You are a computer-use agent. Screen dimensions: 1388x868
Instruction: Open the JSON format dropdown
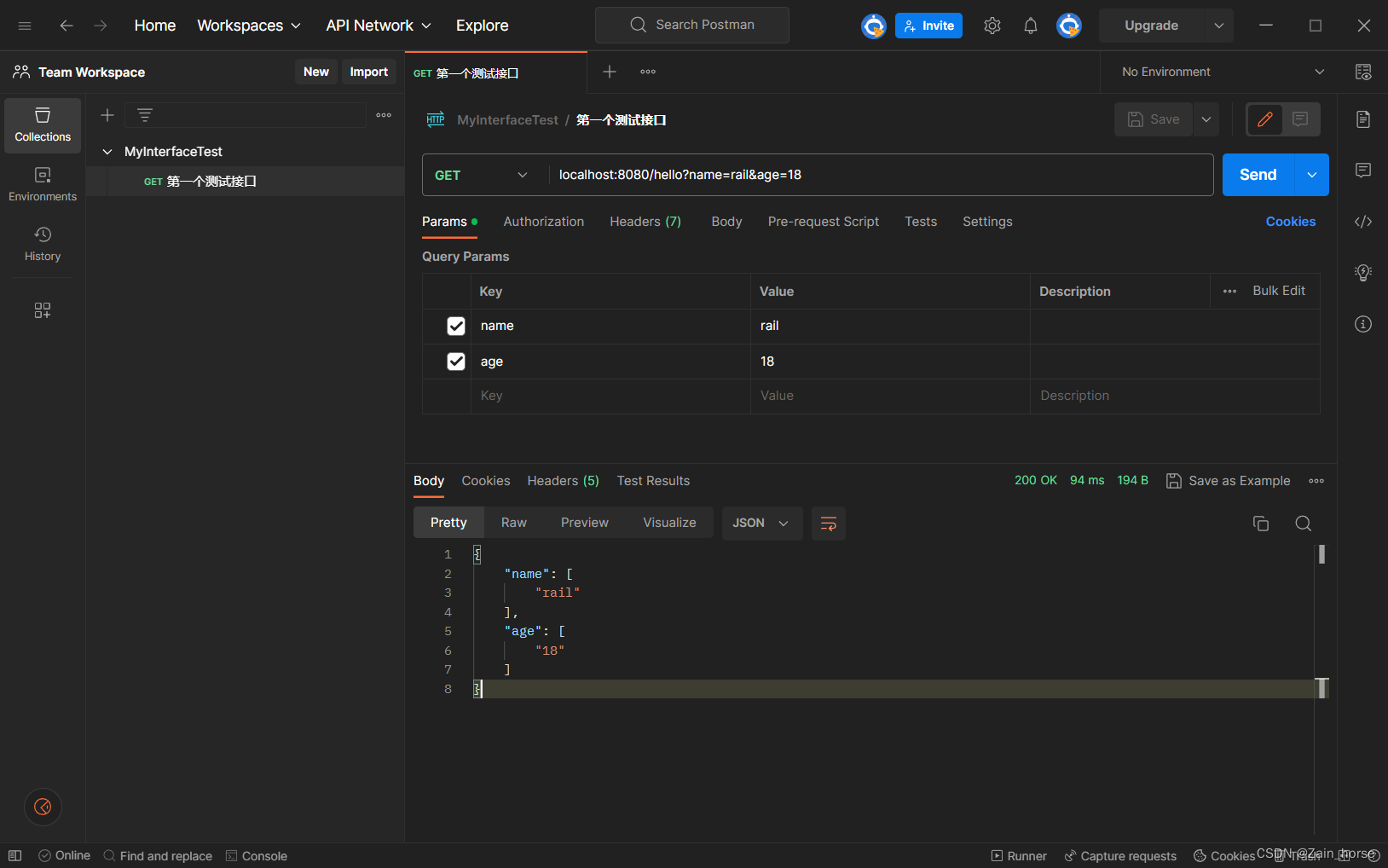point(762,524)
